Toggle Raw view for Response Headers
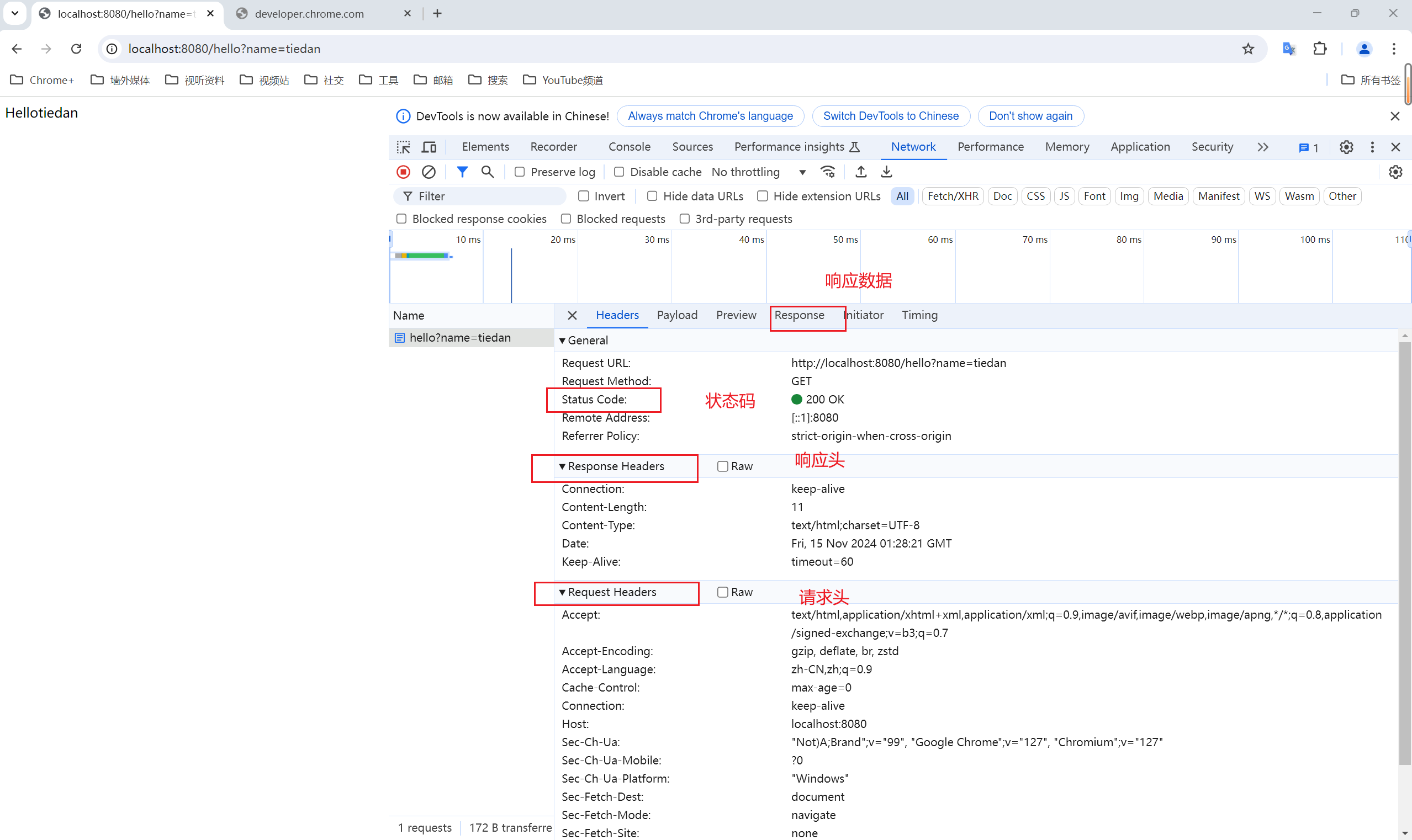1412x840 pixels. (x=723, y=466)
